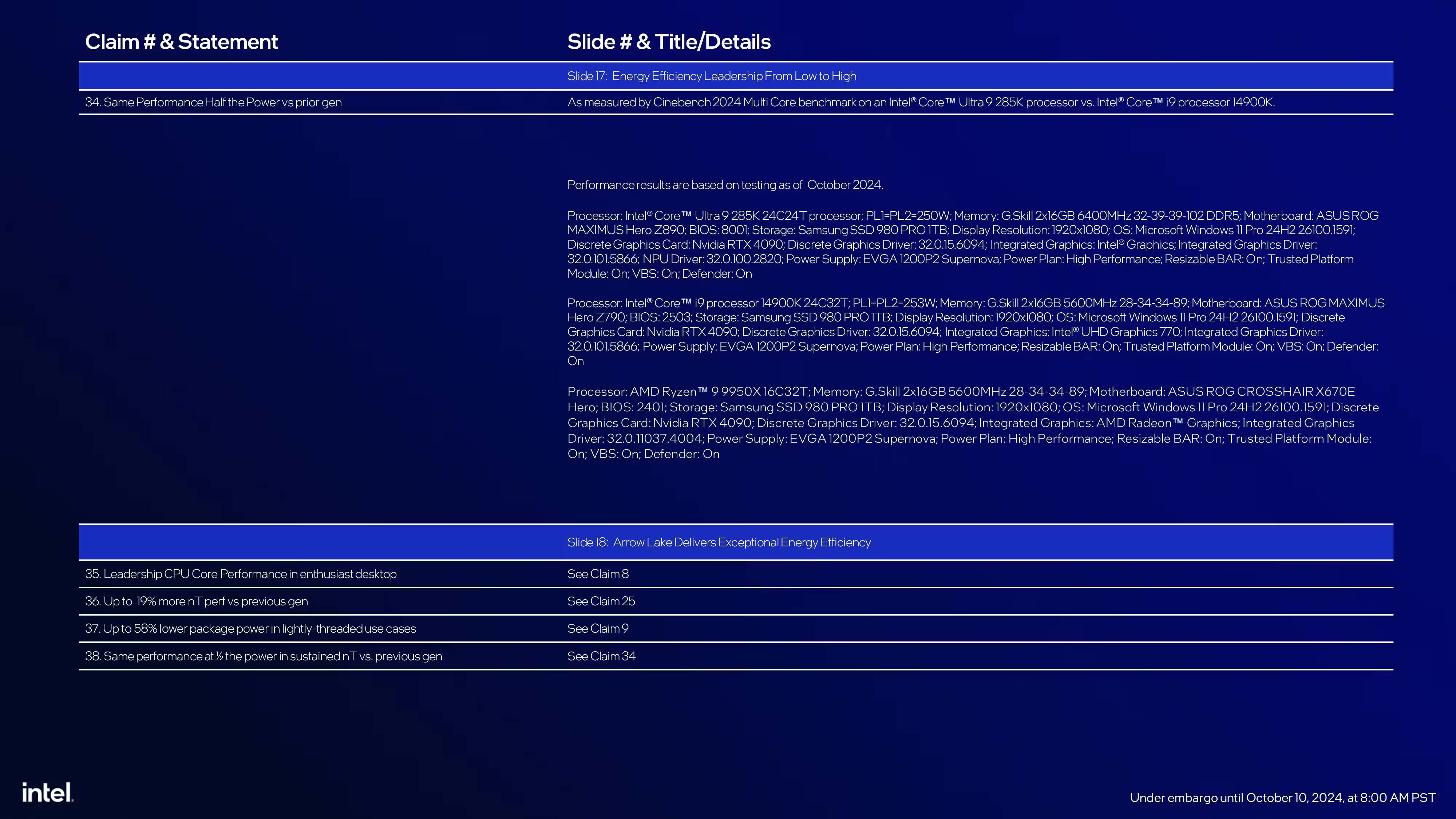Click 'See Claim 9' reference

click(x=598, y=629)
